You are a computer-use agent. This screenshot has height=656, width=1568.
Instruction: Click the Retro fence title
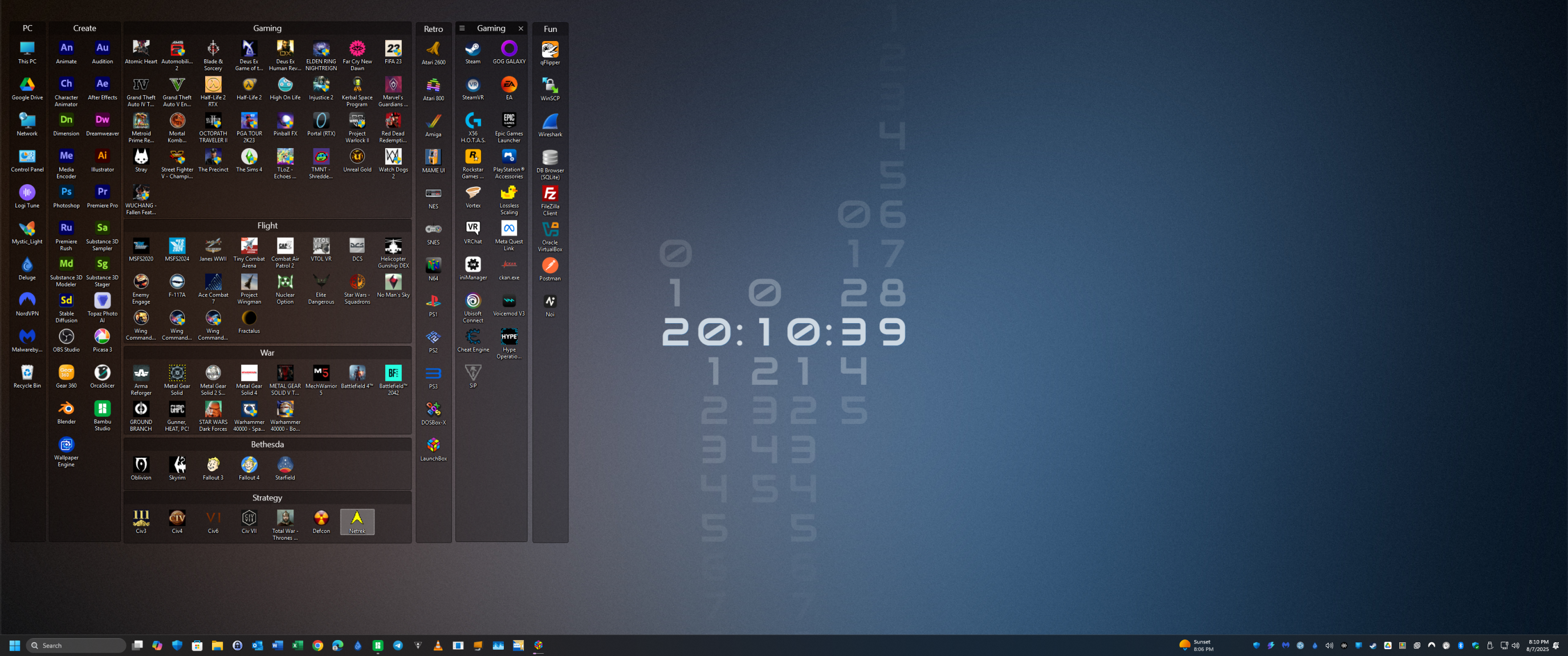[433, 28]
